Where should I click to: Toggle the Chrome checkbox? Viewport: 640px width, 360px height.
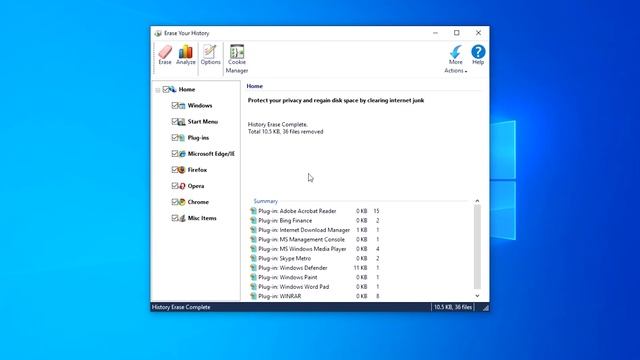pos(175,202)
